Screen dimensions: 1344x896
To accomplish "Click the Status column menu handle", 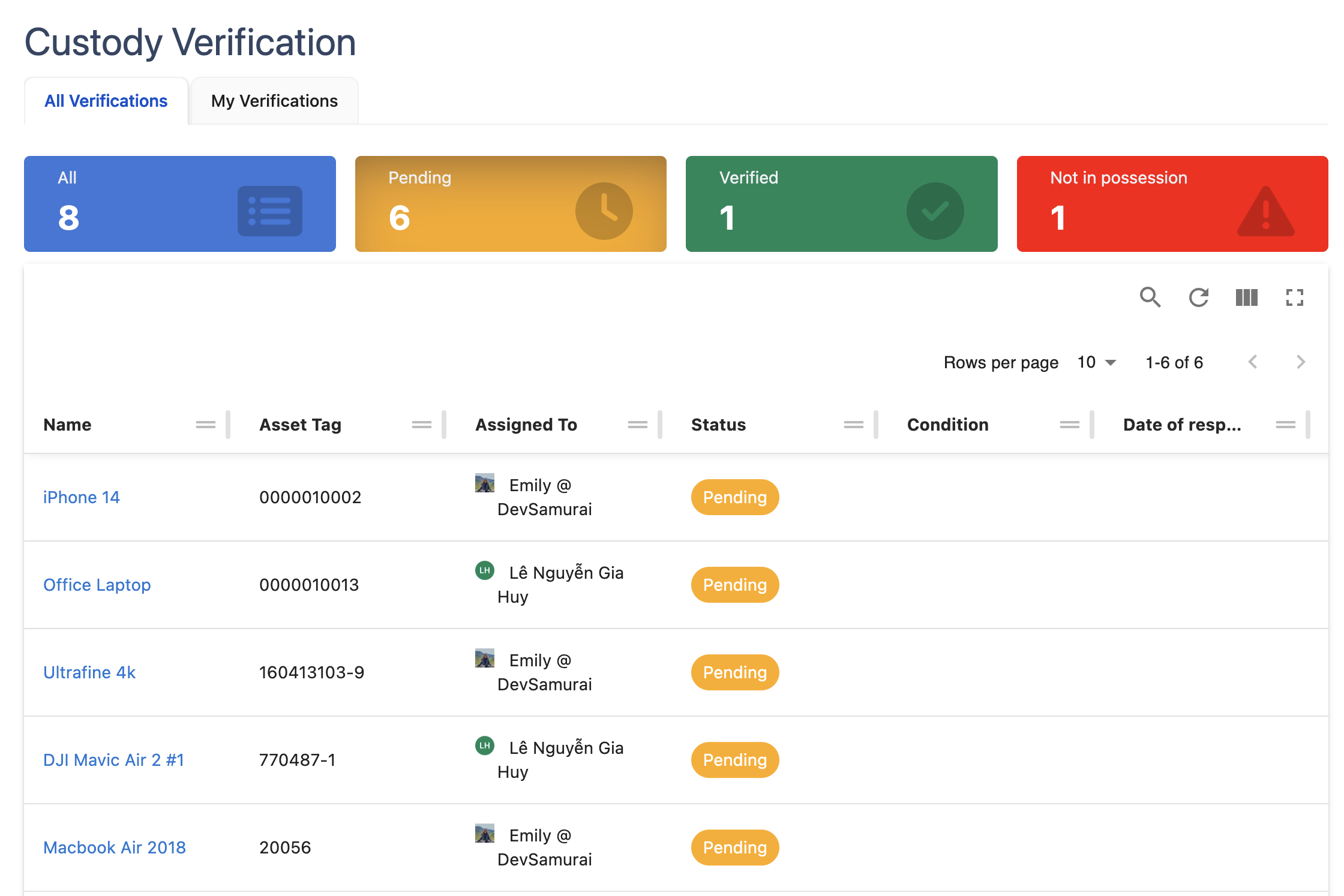I will click(853, 425).
